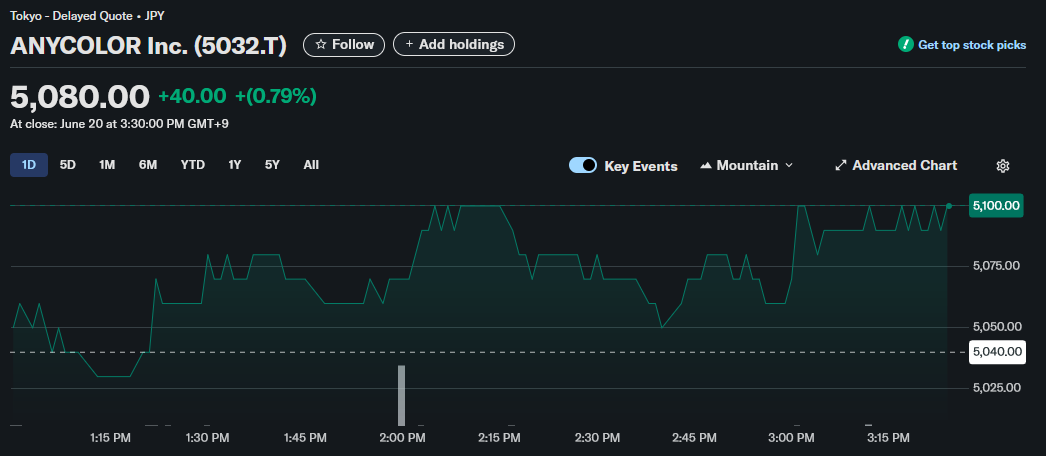1046x456 pixels.
Task: Click the mountain chart-type icon
Action: coord(706,165)
